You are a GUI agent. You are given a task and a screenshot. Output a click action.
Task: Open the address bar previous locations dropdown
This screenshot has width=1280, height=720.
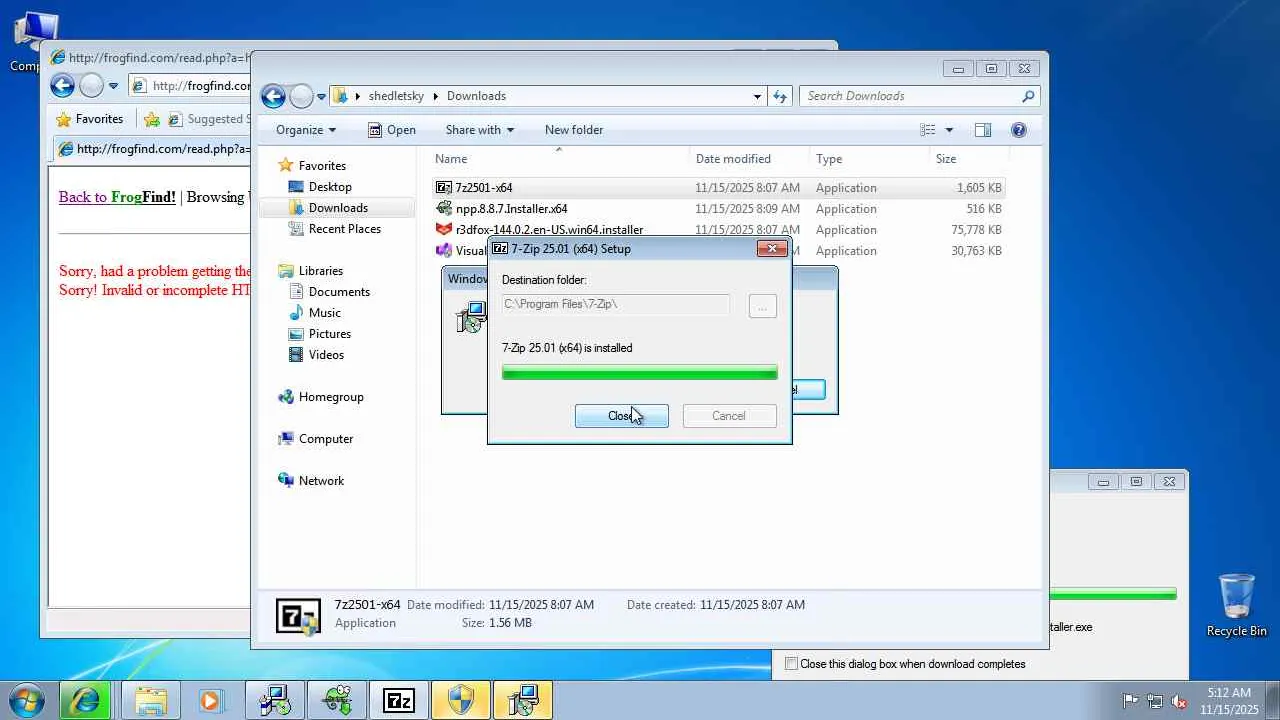[757, 97]
